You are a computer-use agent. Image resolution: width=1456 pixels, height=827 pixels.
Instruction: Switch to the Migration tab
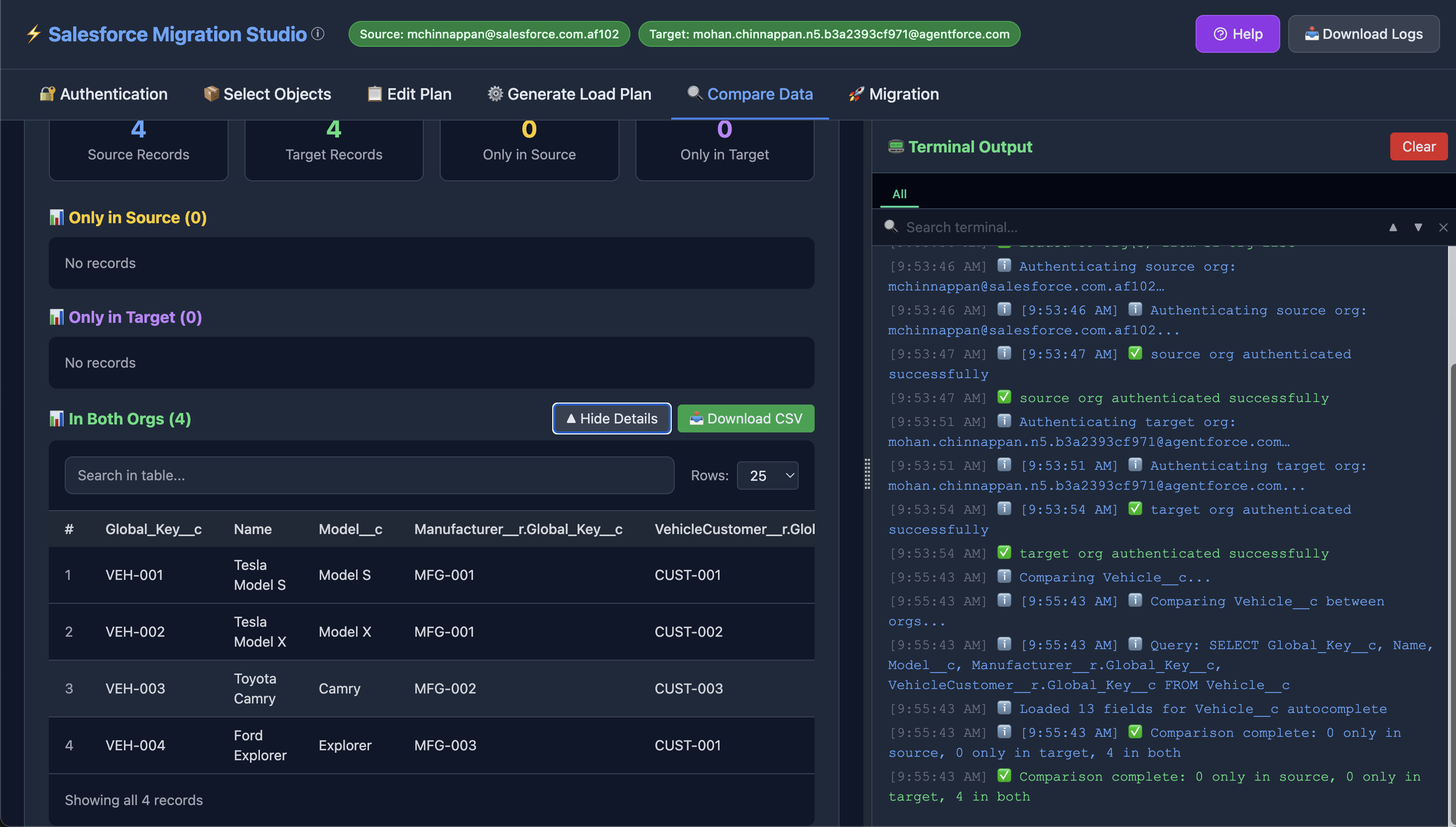[893, 94]
